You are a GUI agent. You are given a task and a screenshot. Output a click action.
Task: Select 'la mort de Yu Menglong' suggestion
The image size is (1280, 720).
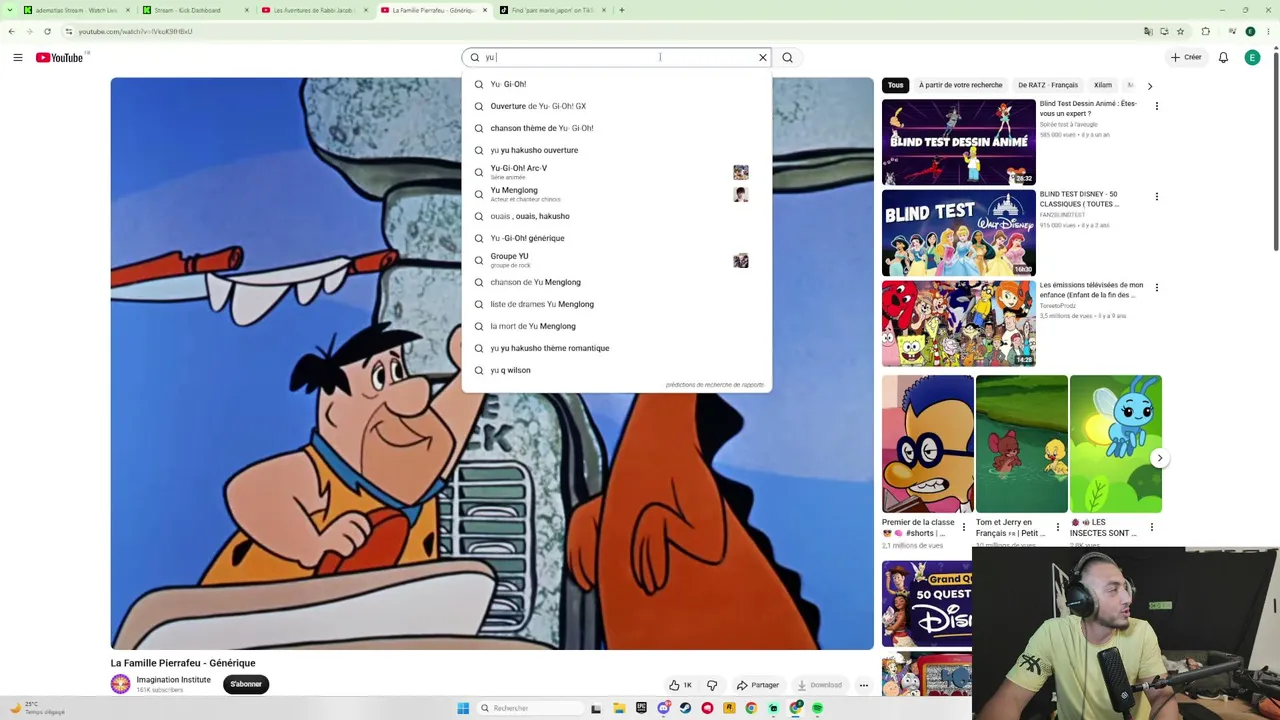(x=617, y=326)
